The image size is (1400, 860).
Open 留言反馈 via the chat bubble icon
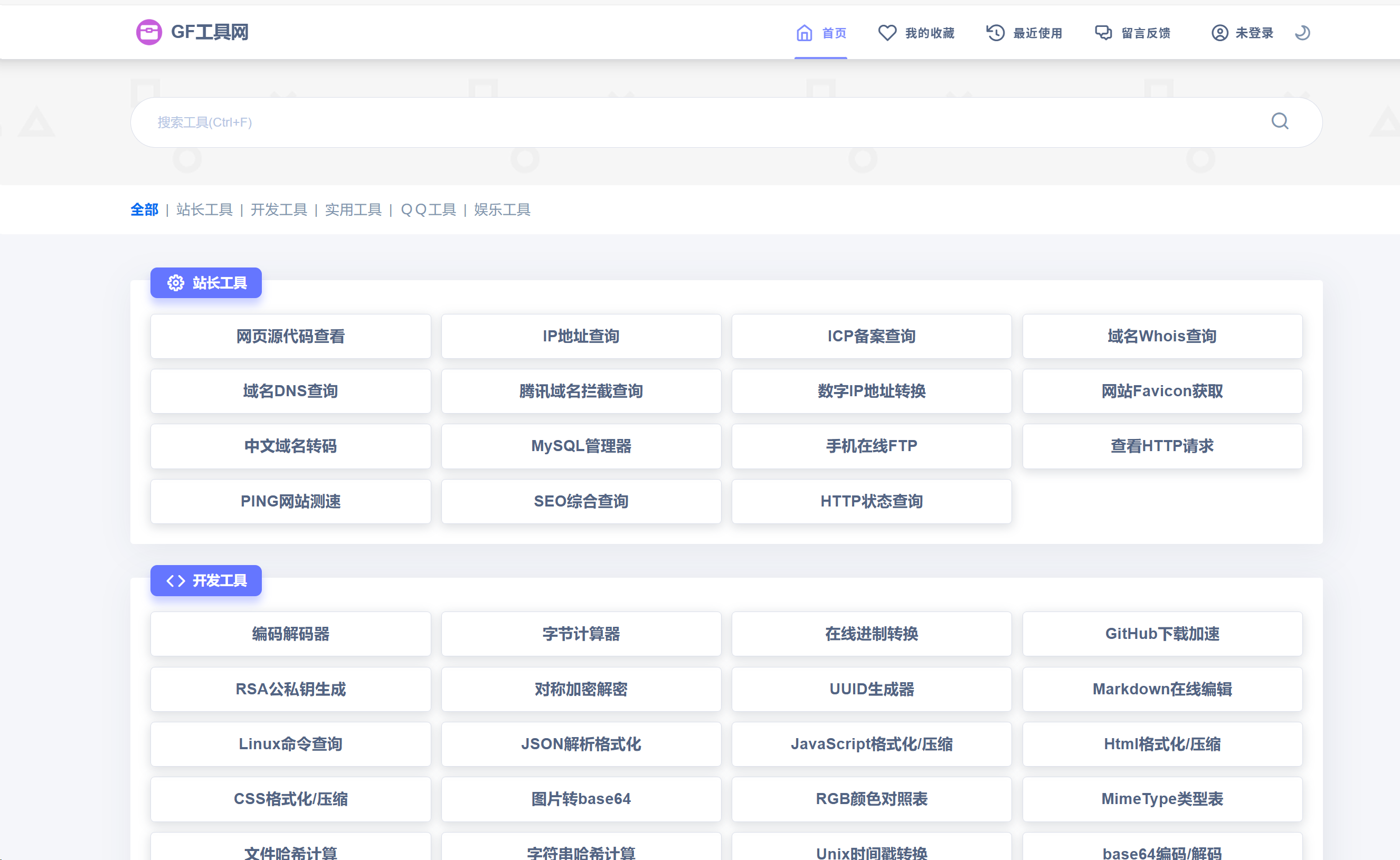tap(1103, 32)
